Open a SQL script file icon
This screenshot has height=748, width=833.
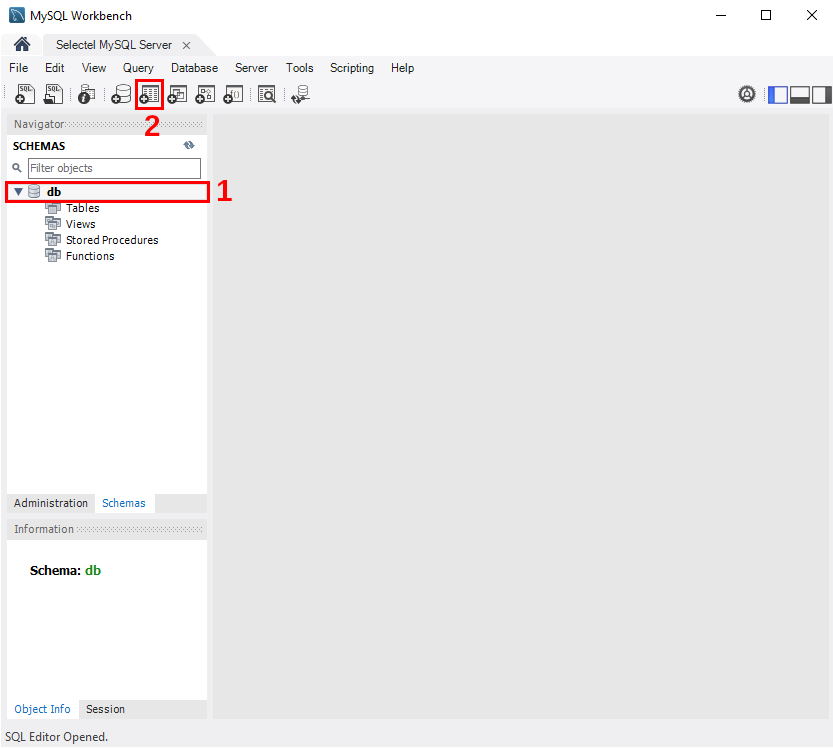point(53,94)
